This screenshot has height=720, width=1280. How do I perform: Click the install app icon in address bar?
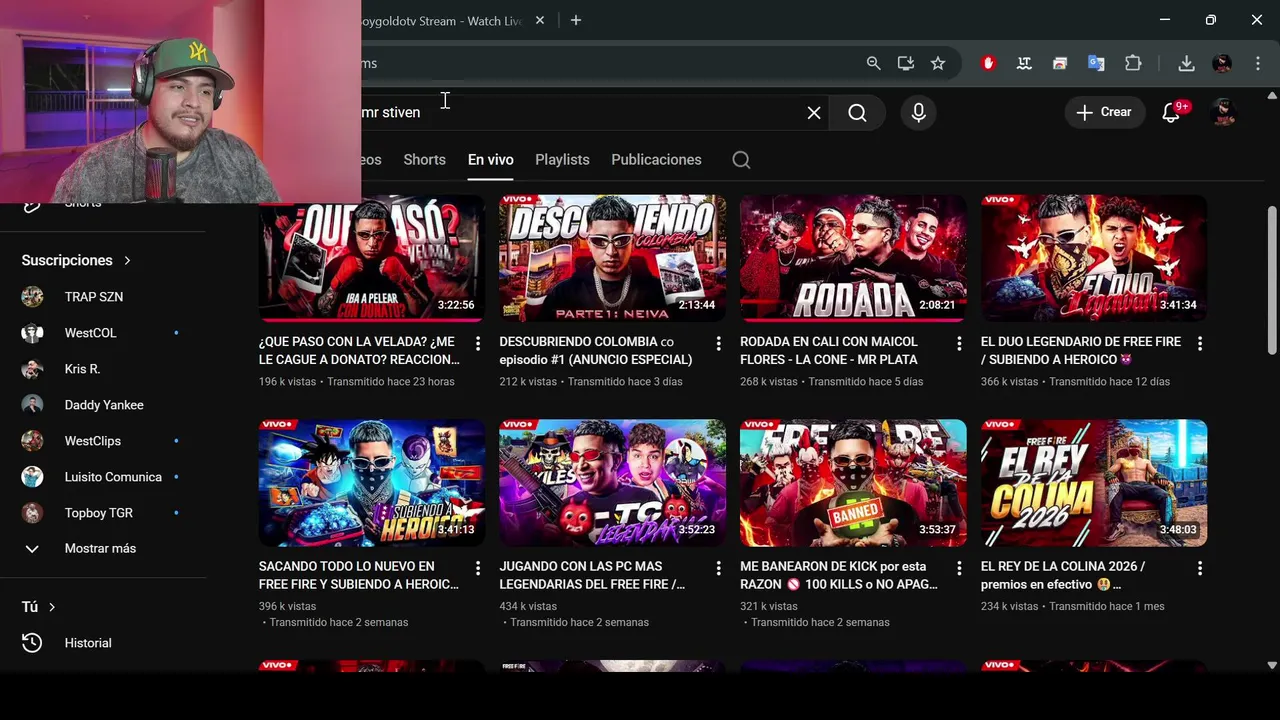point(906,63)
